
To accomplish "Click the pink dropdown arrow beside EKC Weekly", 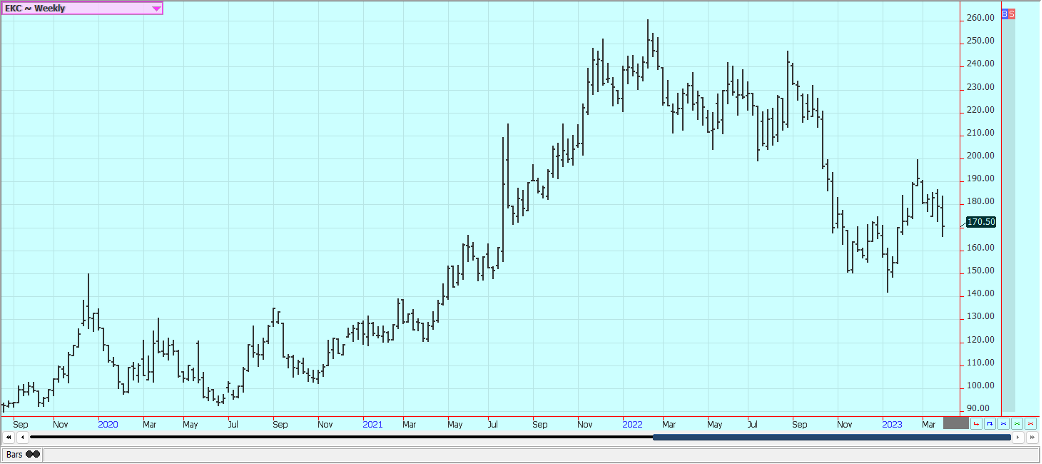I will 156,8.
